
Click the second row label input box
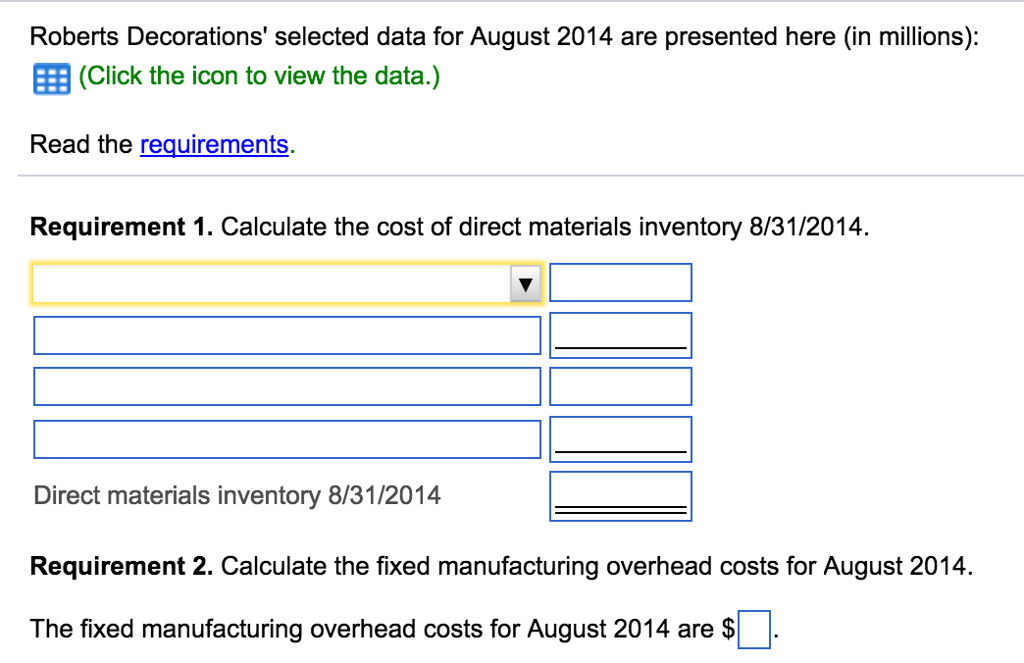pos(287,335)
